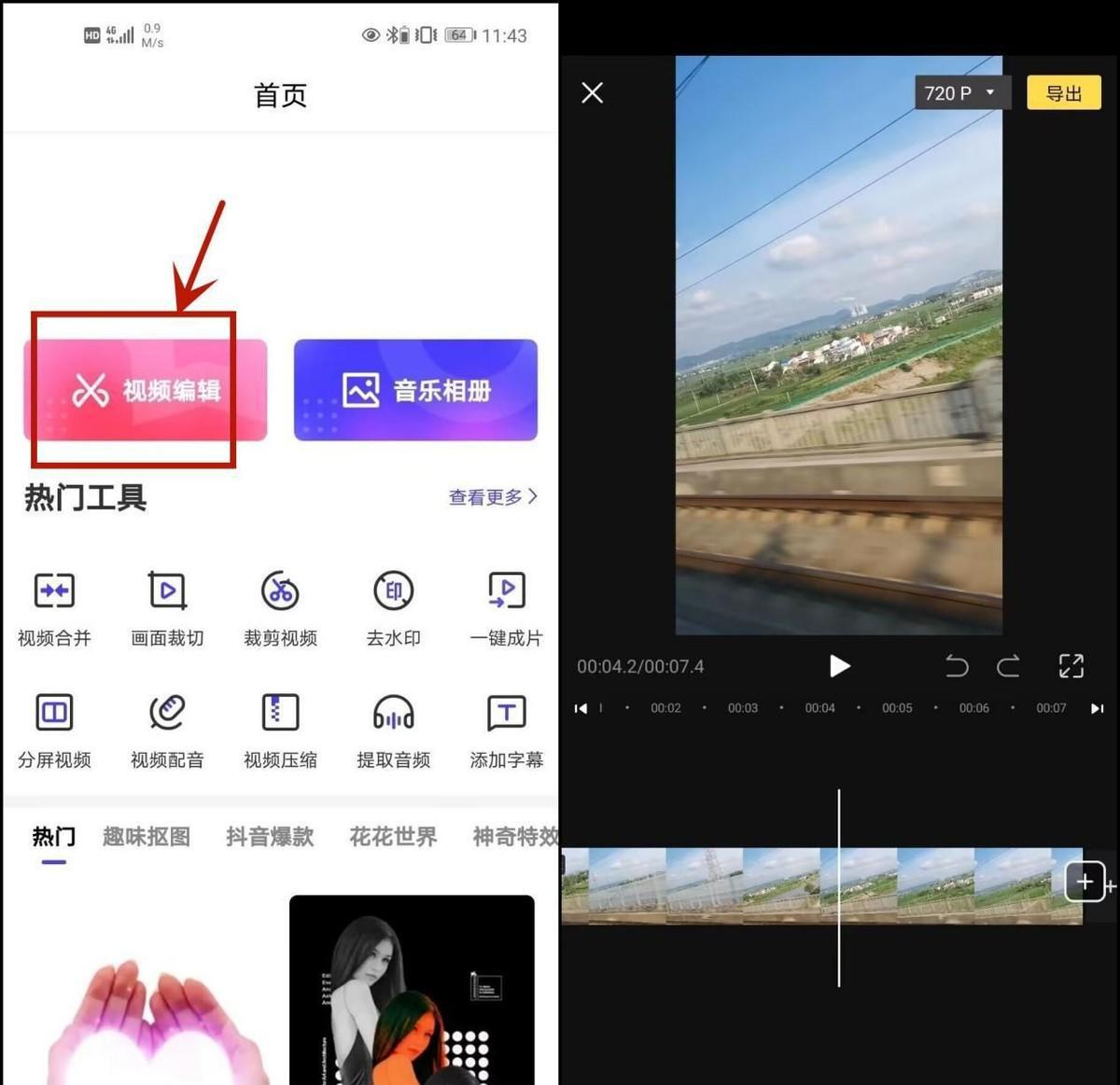Toggle fullscreen preview mode
The width and height of the screenshot is (1120, 1085).
1071,666
